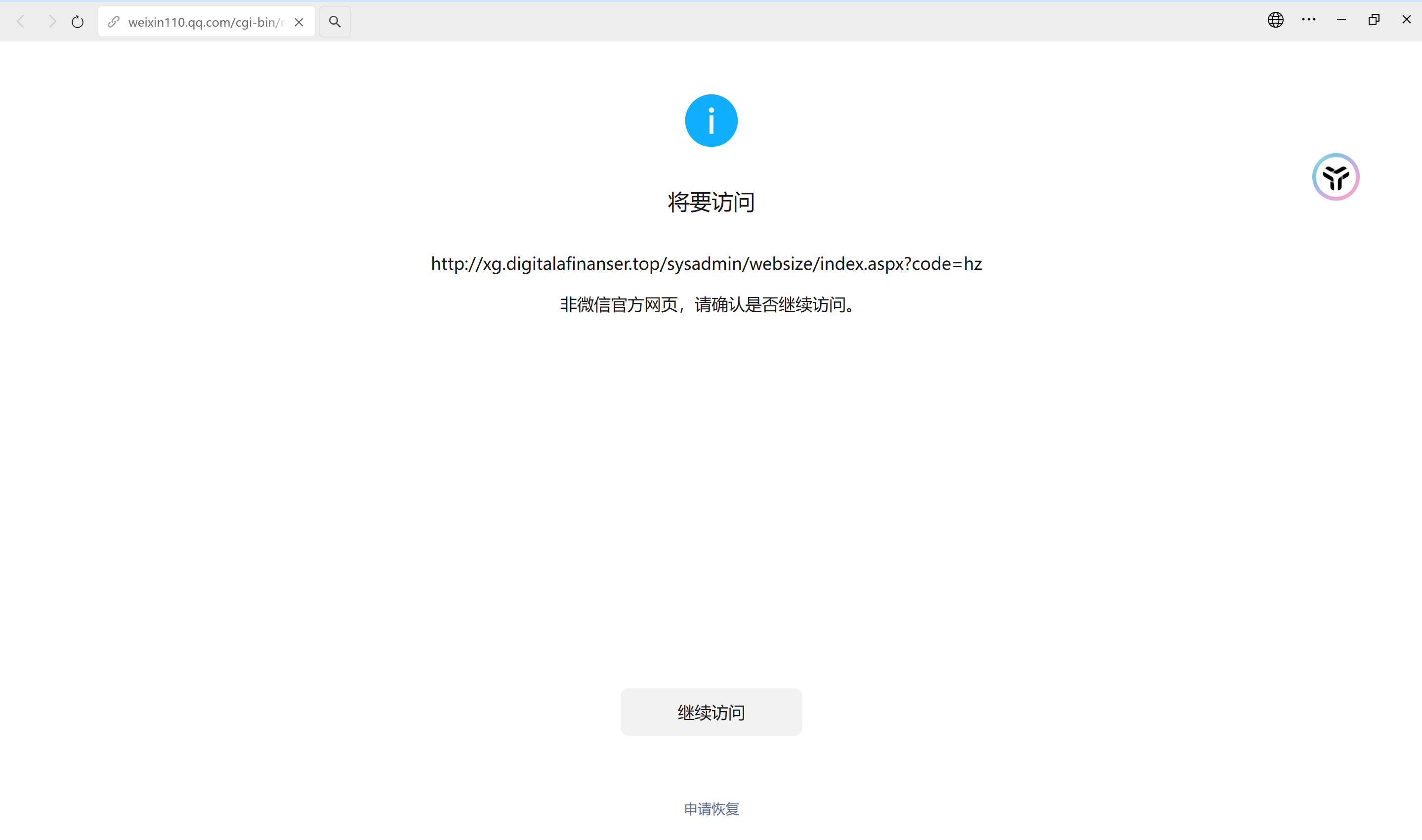Clear the address bar with X
The image size is (1422, 840).
(x=299, y=22)
